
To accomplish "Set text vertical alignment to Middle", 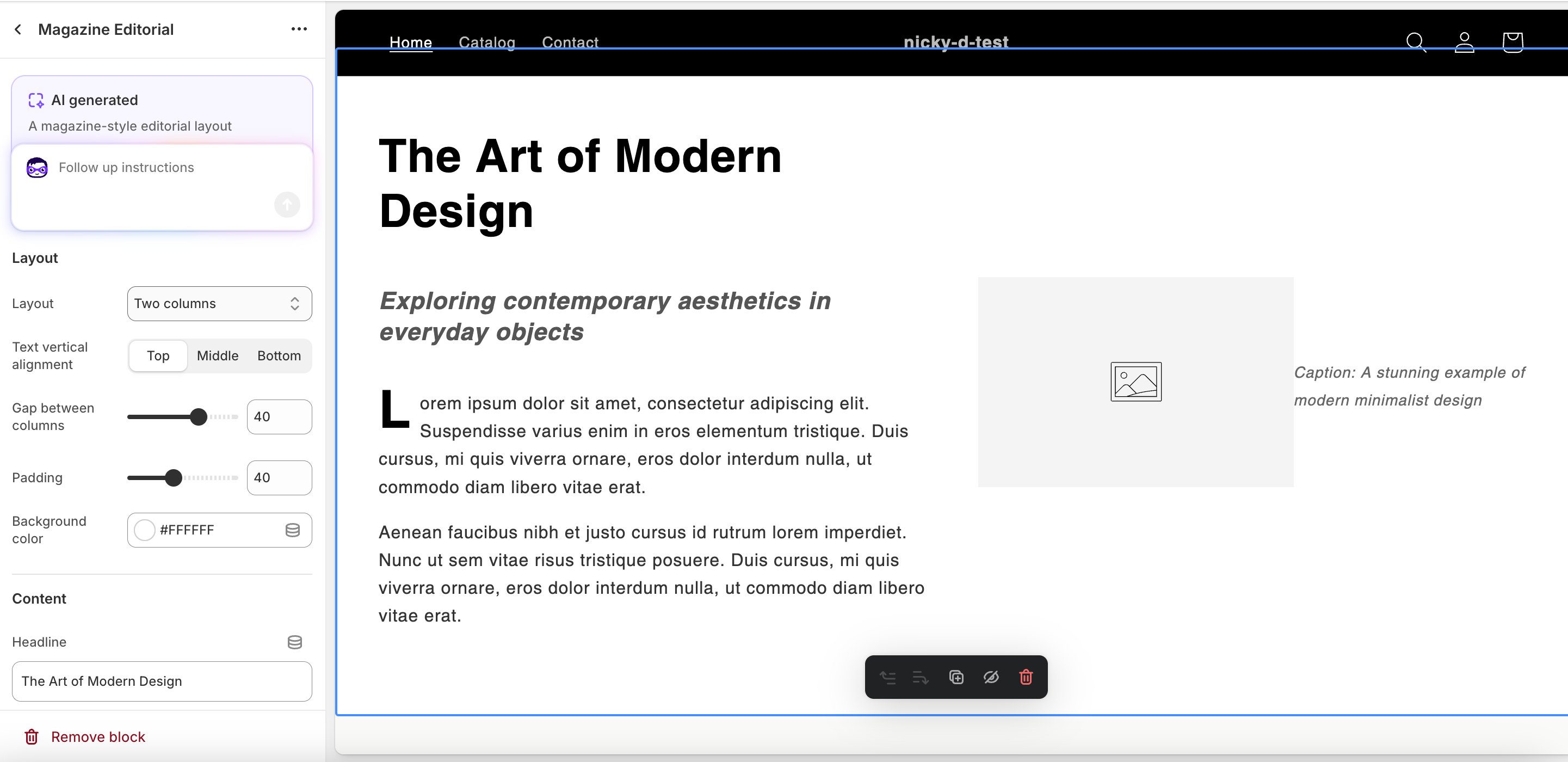I will click(217, 356).
